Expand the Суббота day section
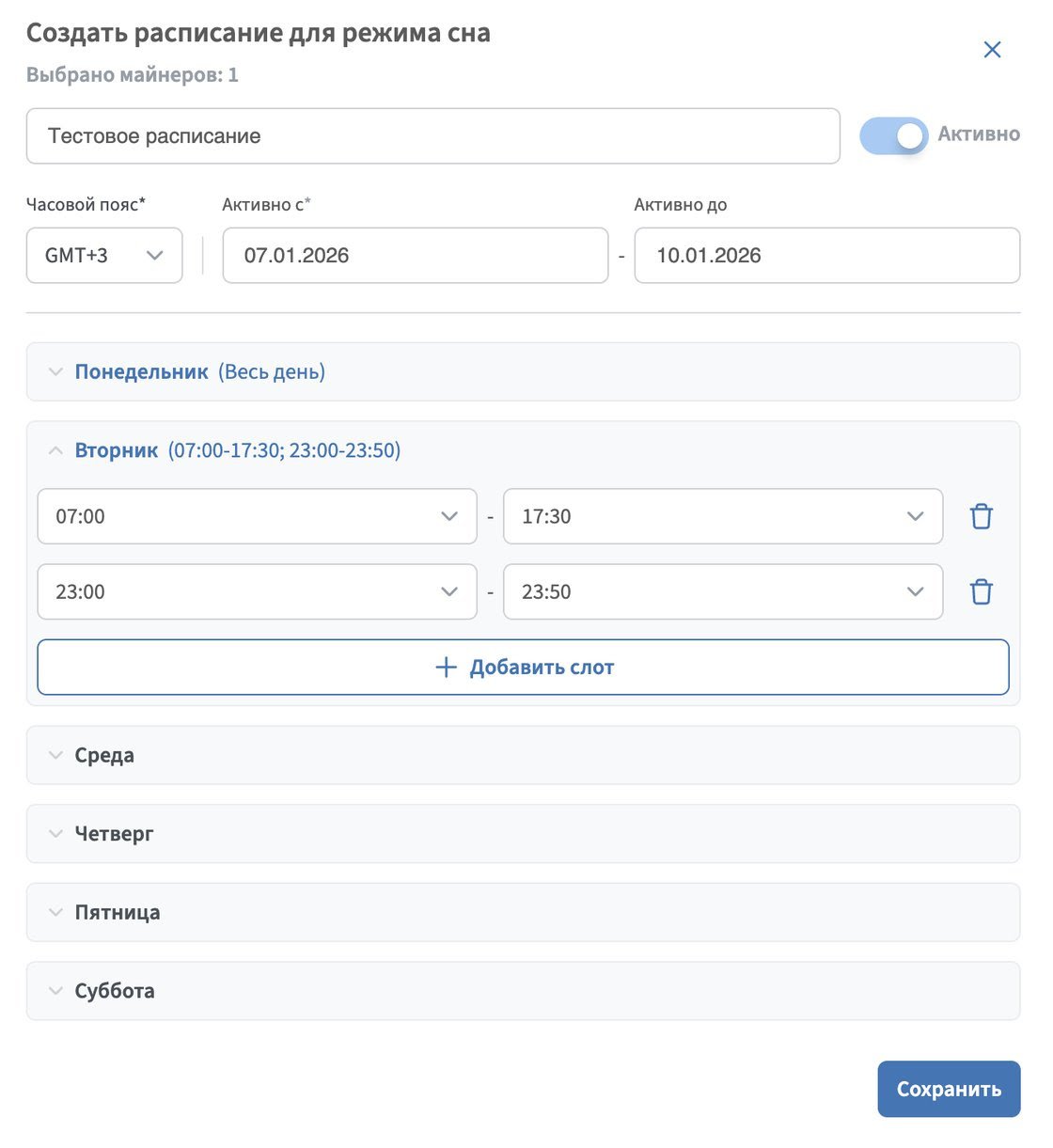The image size is (1053, 1148). tap(115, 991)
